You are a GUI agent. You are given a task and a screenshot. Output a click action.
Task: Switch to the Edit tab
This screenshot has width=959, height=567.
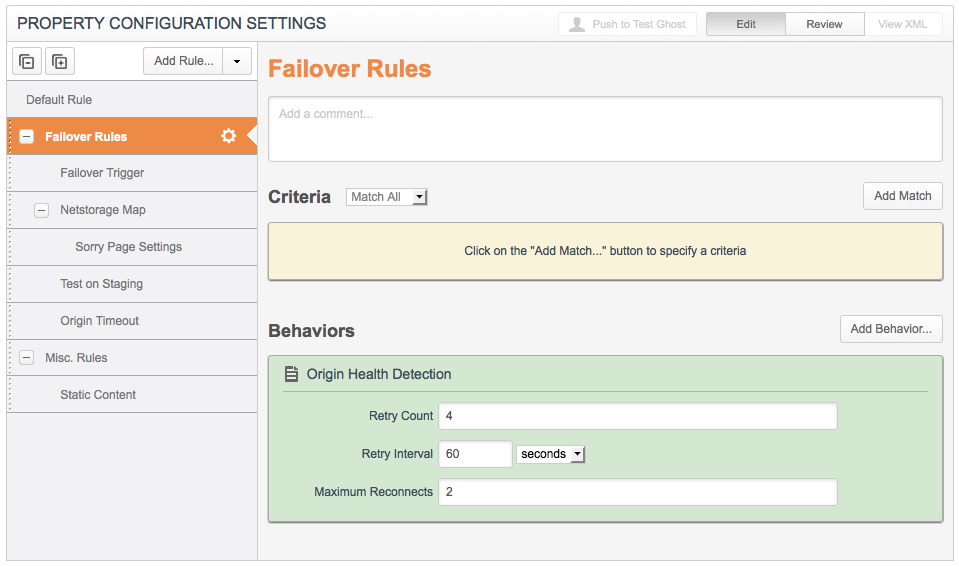coord(745,24)
